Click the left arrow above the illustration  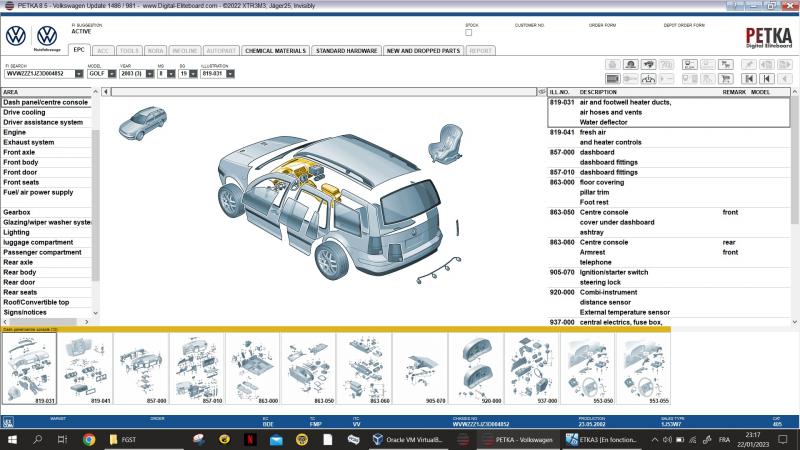pyautogui.click(x=106, y=92)
